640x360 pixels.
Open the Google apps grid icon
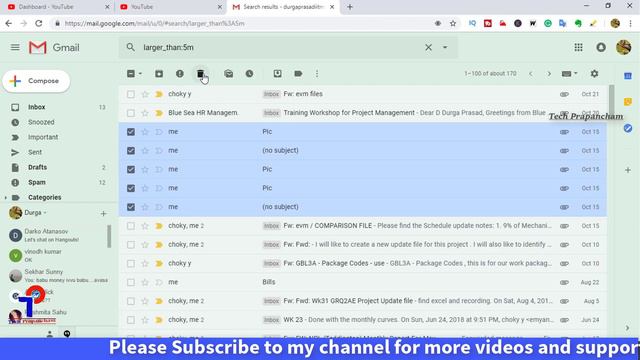tap(578, 47)
